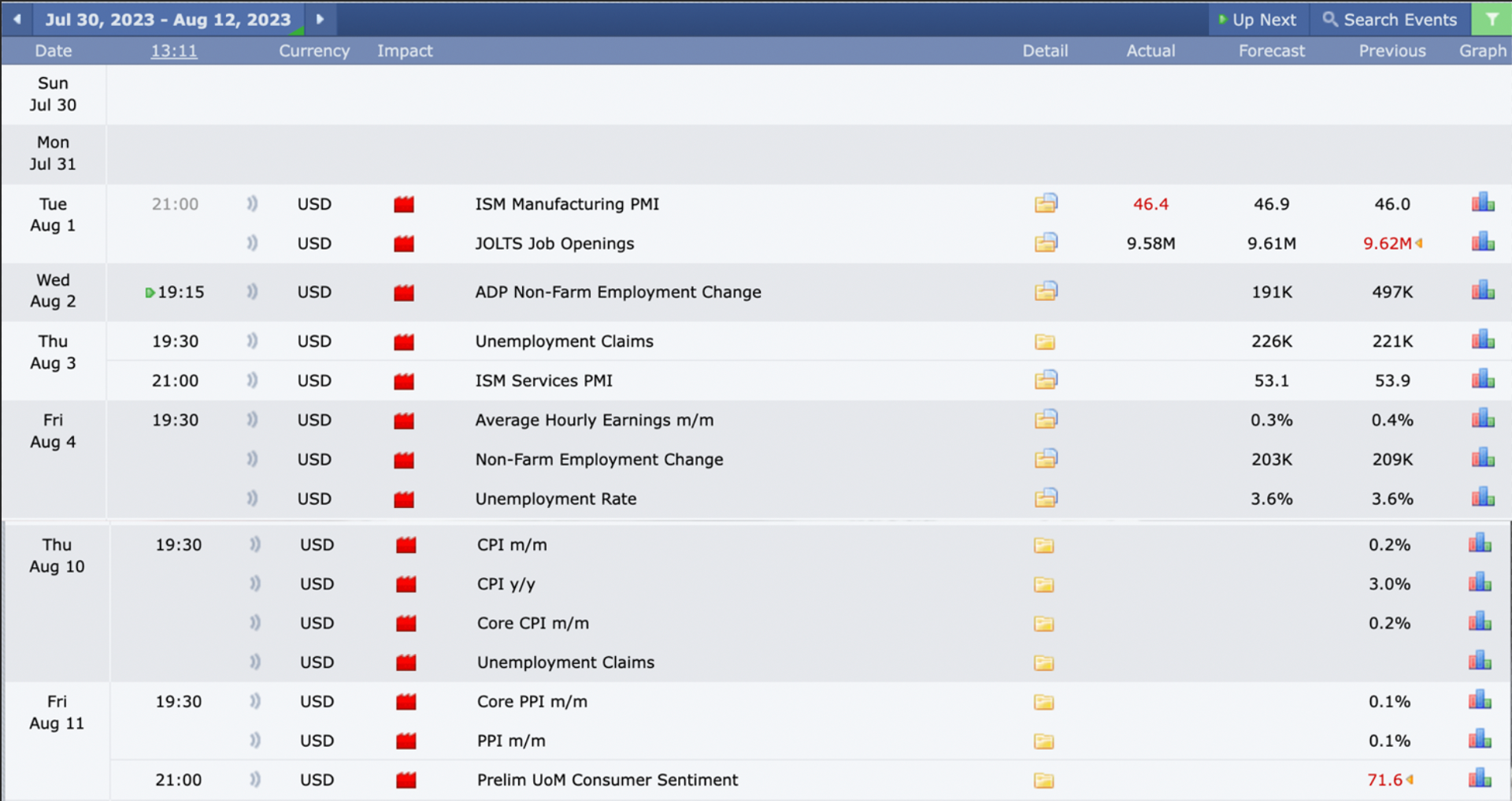Show graph for ISM Services PMI
This screenshot has height=801, width=1512.
(1483, 379)
